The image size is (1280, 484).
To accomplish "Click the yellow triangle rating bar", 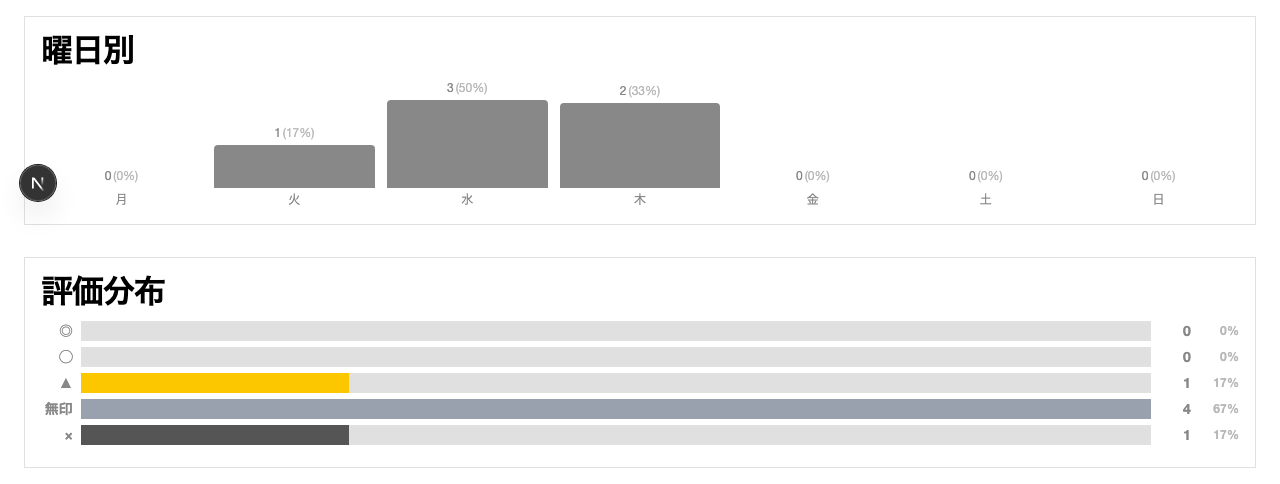I will 215,383.
